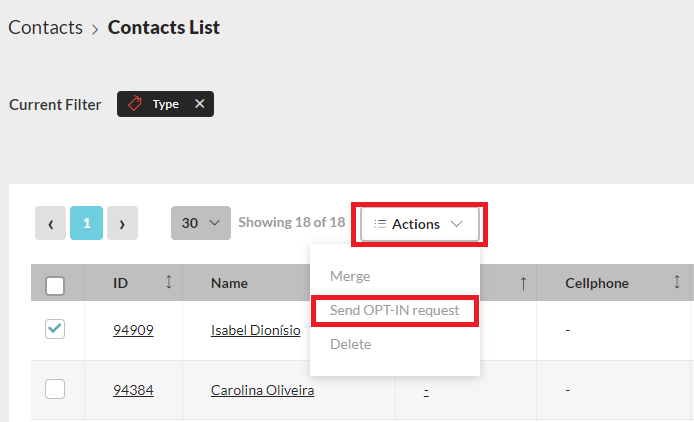Click the sort arrow left of Cellphone
Image resolution: width=694 pixels, height=422 pixels.
click(522, 283)
